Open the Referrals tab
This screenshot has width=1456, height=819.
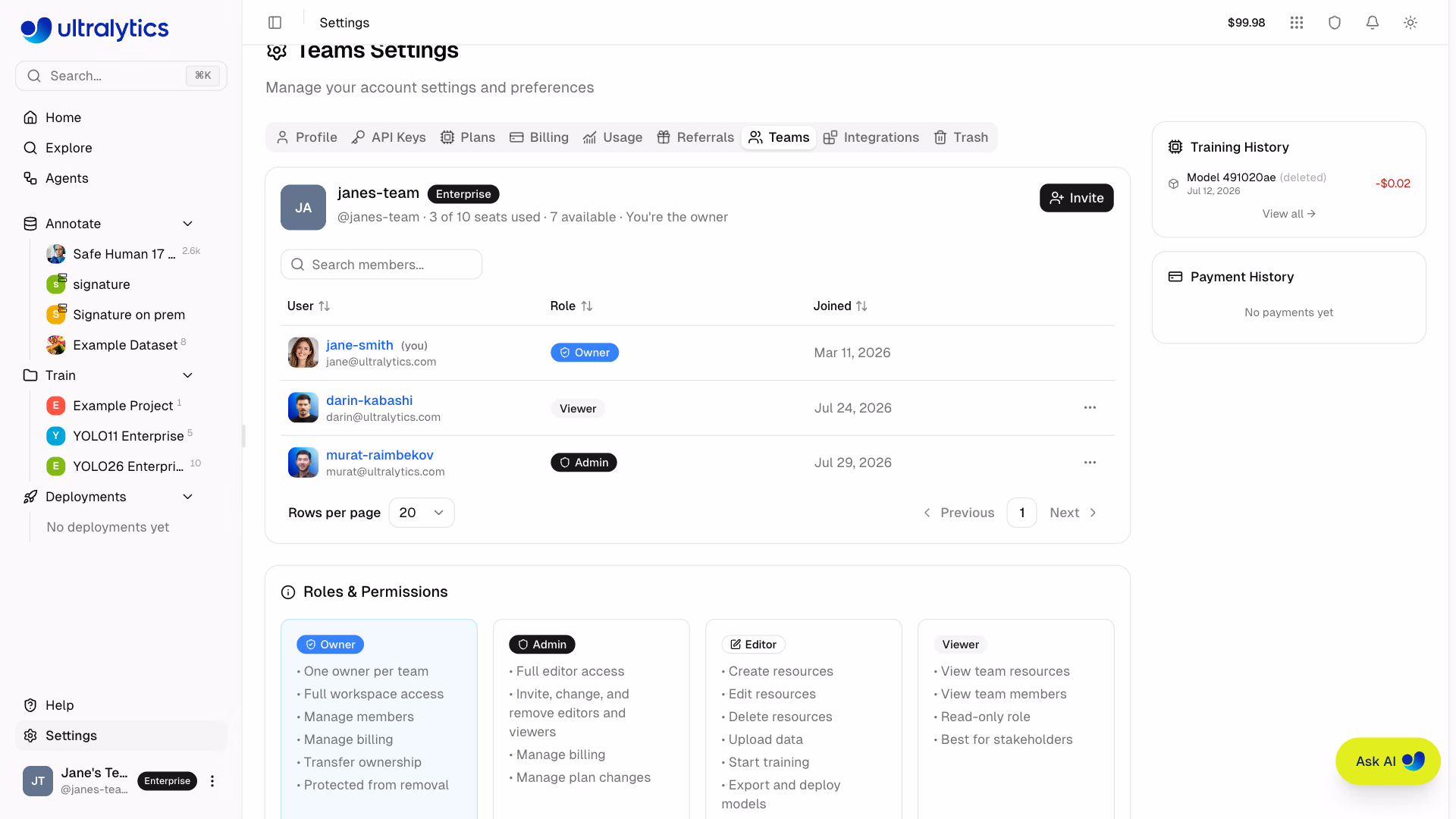[x=695, y=137]
